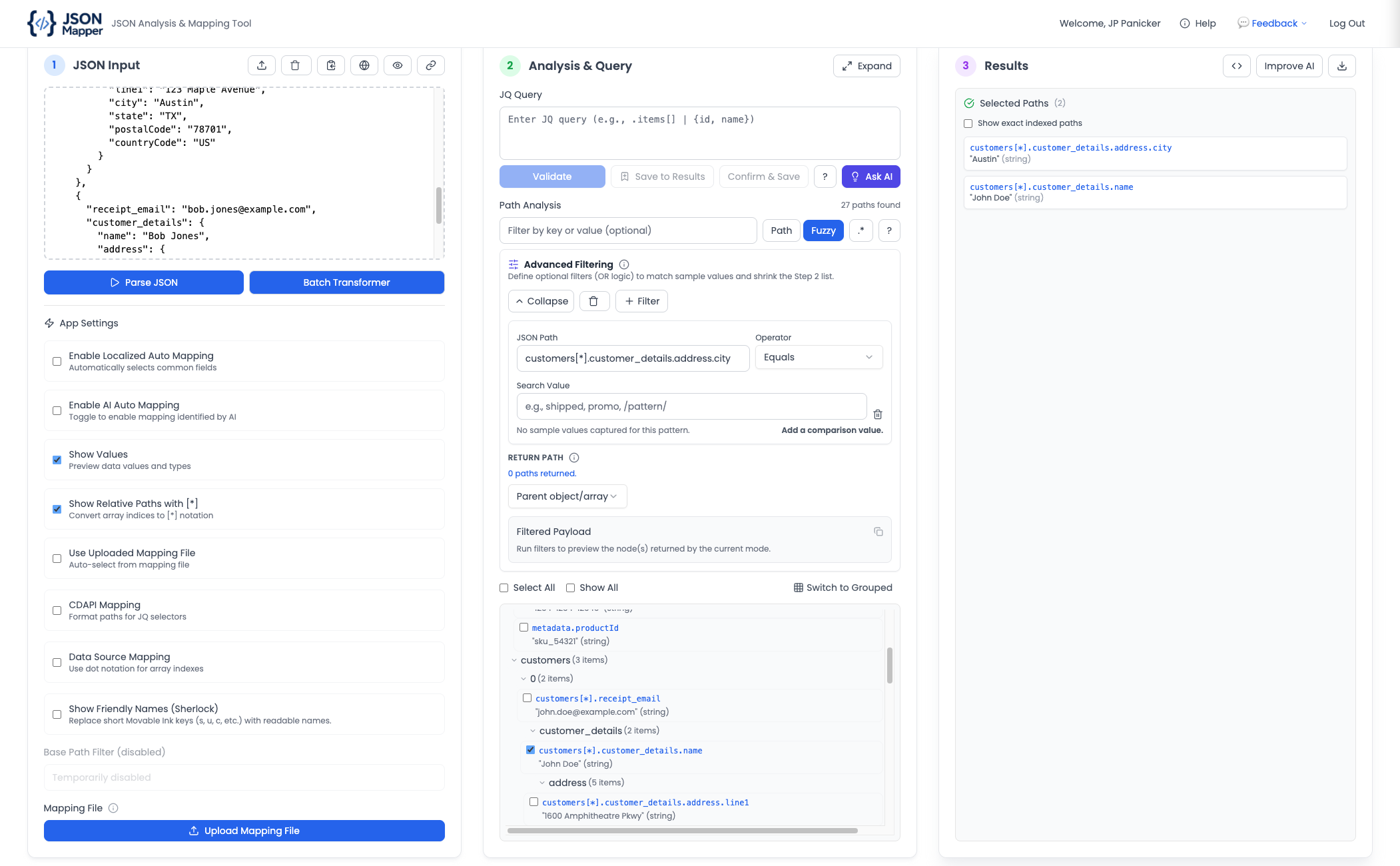Viewport: 1400px width, 866px height.
Task: Switch to Path filter mode
Action: pos(781,230)
